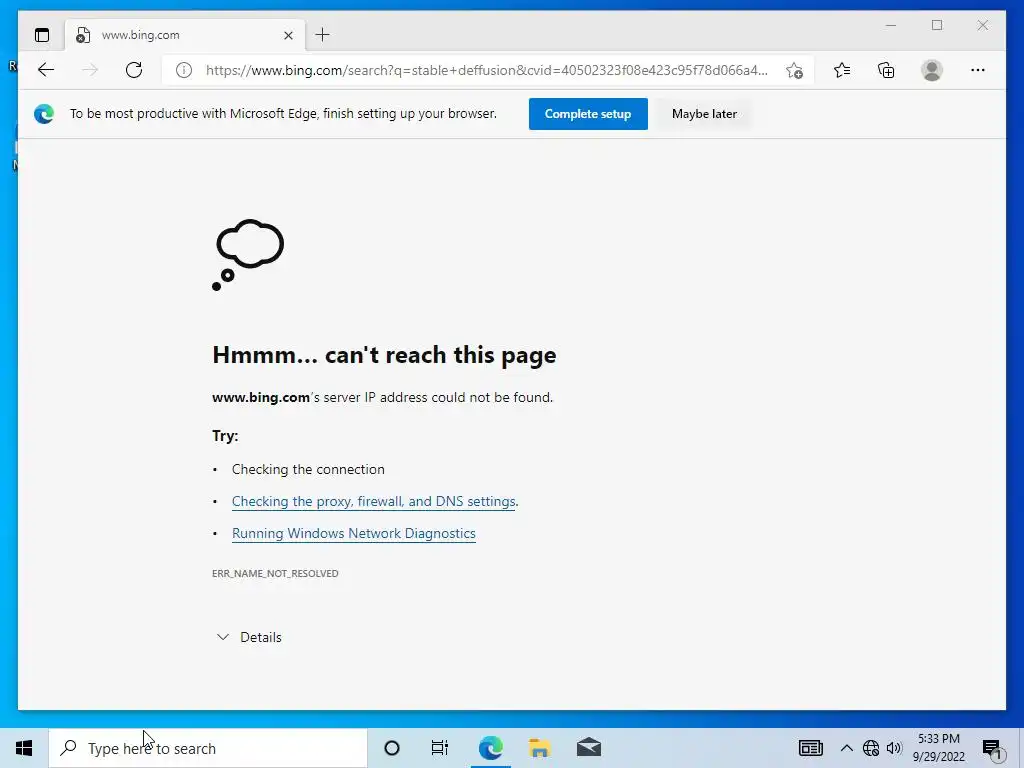Click the ERR_NAME_NOT_RESOLVED error code text
Image resolution: width=1024 pixels, height=768 pixels.
click(x=275, y=573)
